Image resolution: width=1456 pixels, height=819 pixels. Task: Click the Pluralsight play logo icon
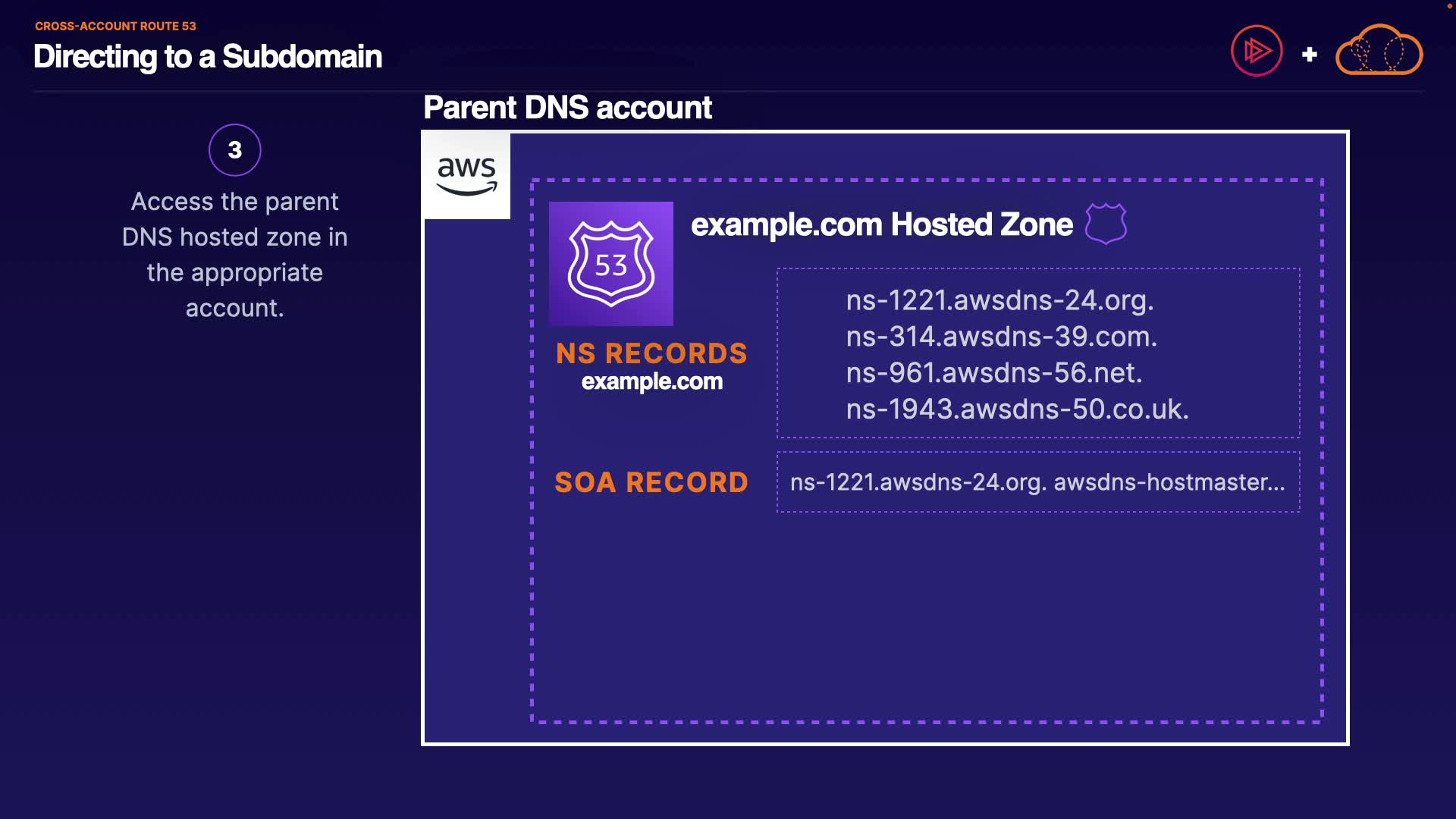click(1257, 51)
